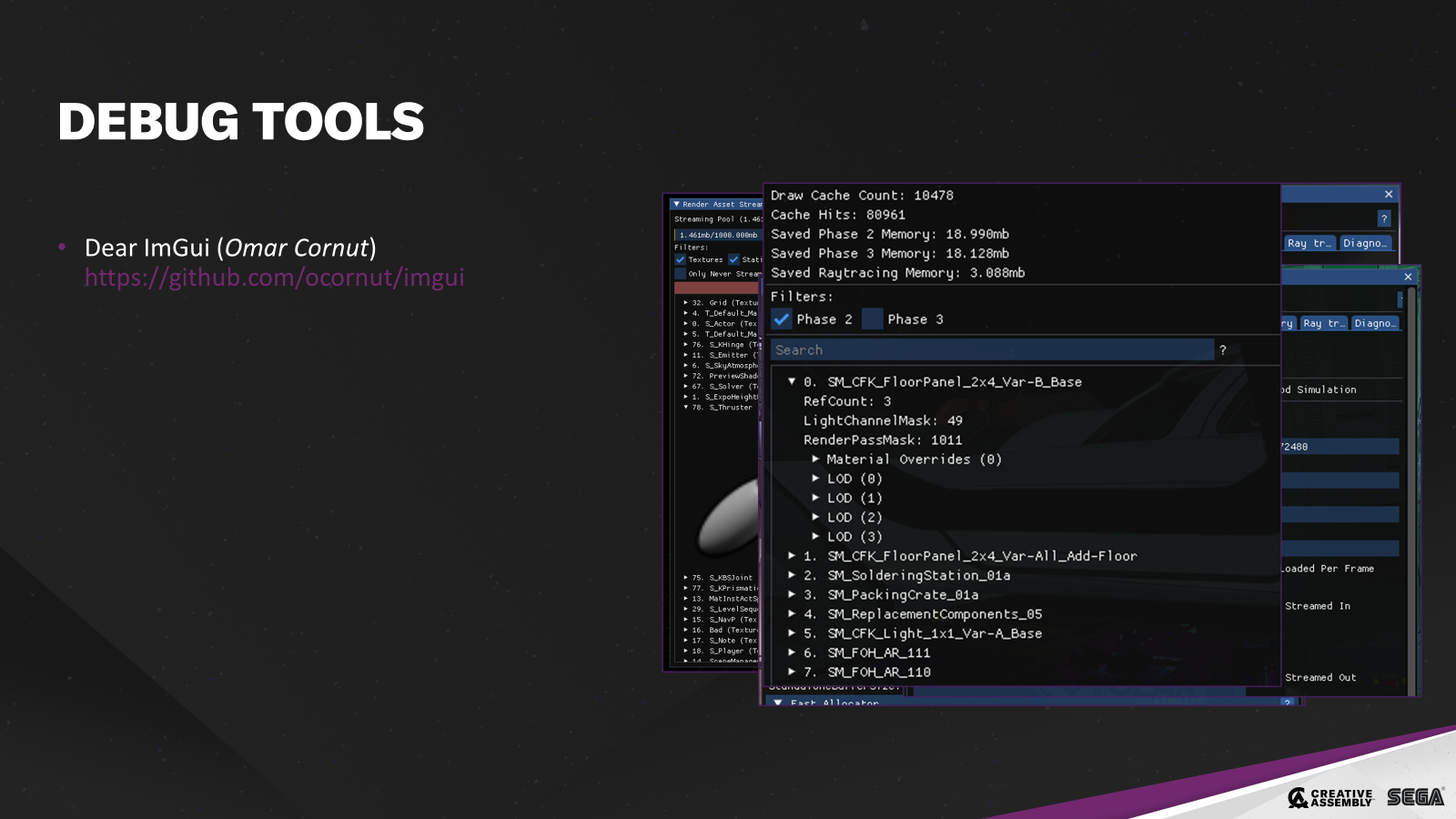Close the lower back ImGui window
Screen dimensions: 1456x819
click(1408, 277)
